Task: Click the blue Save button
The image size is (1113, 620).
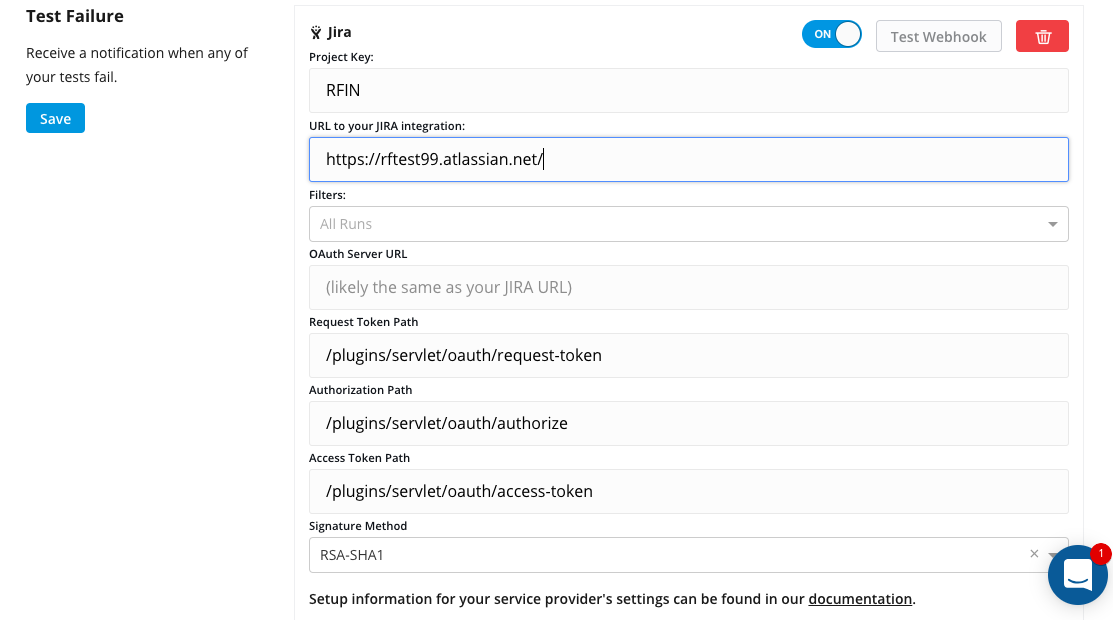Action: 55,118
